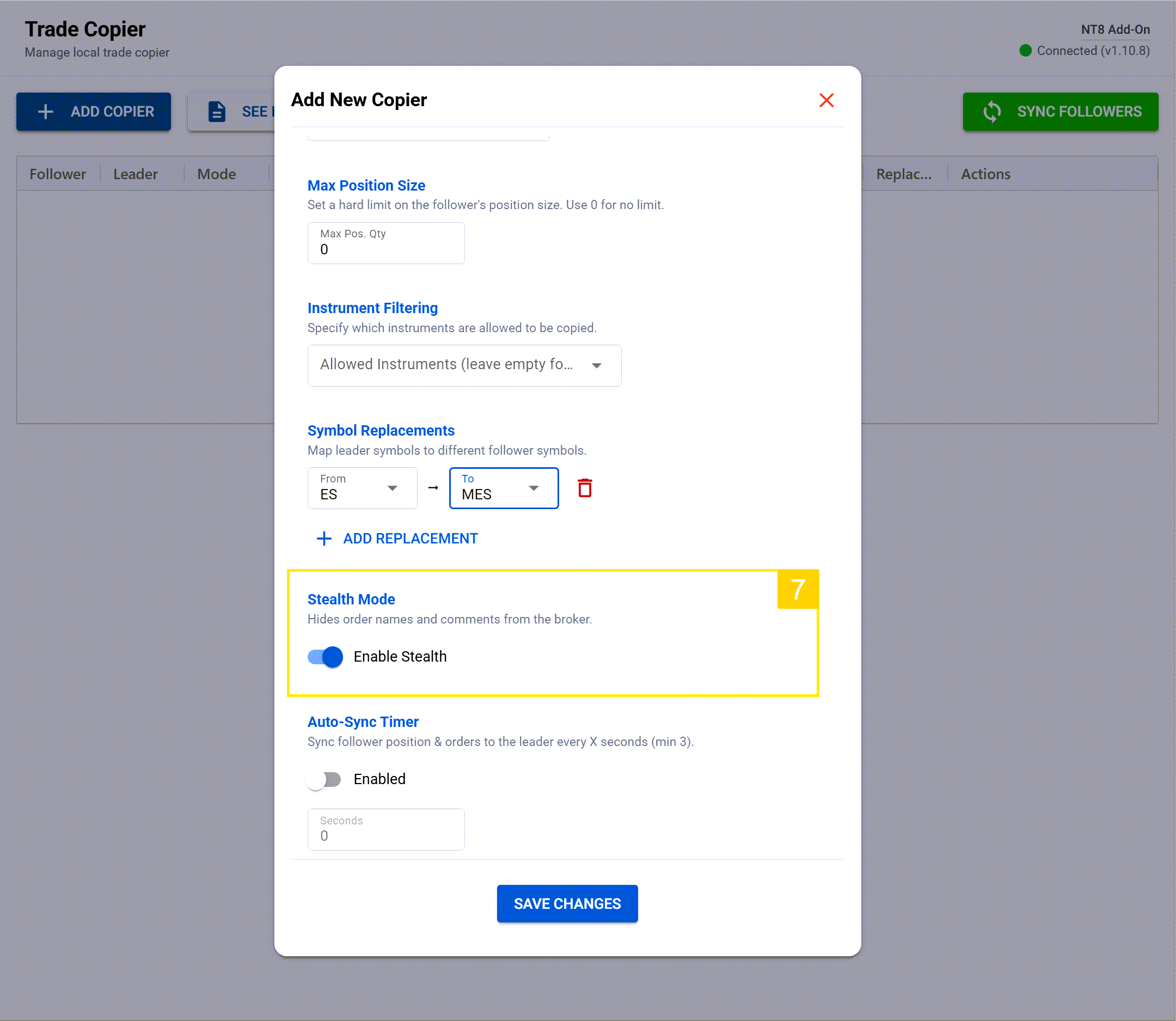Click the Actions column header

click(x=985, y=174)
